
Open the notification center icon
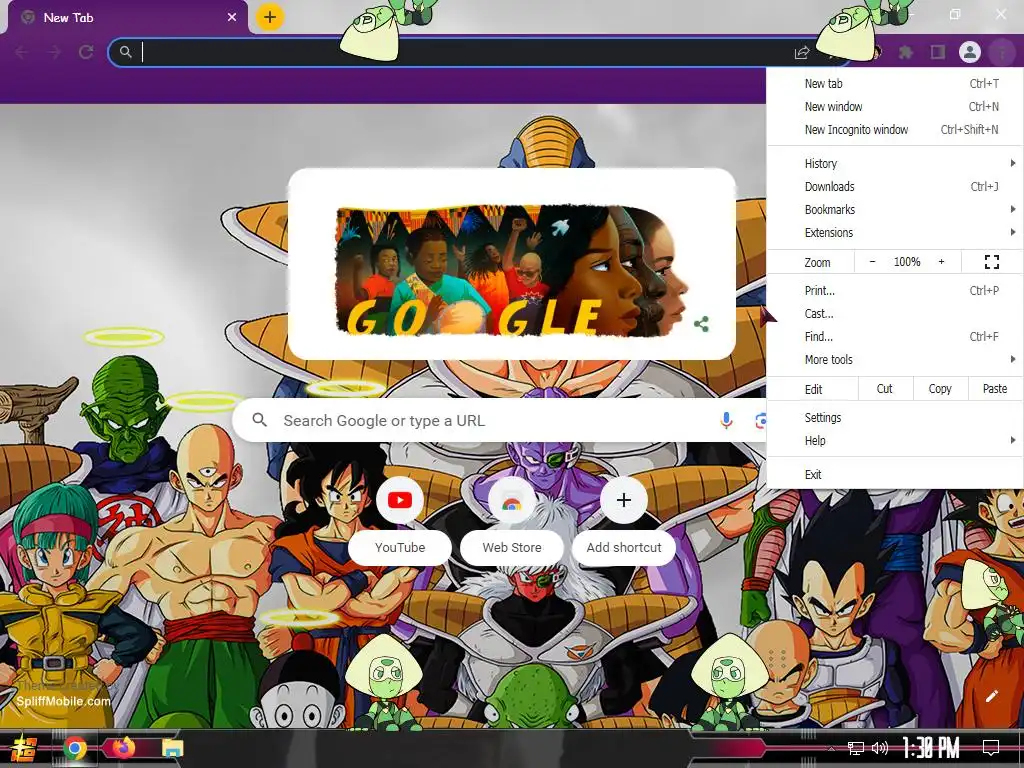coord(991,748)
